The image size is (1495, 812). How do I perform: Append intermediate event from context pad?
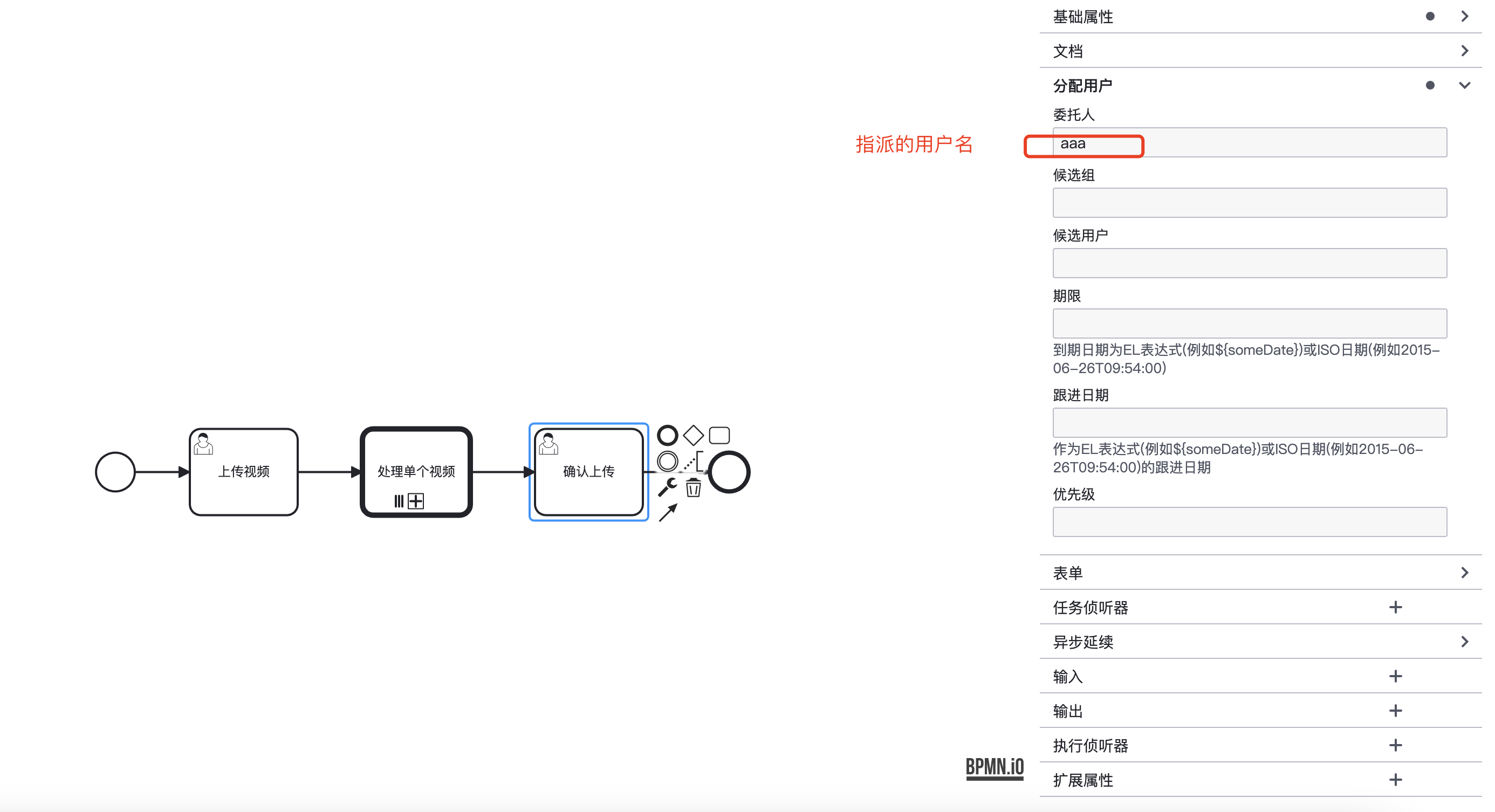coord(667,461)
